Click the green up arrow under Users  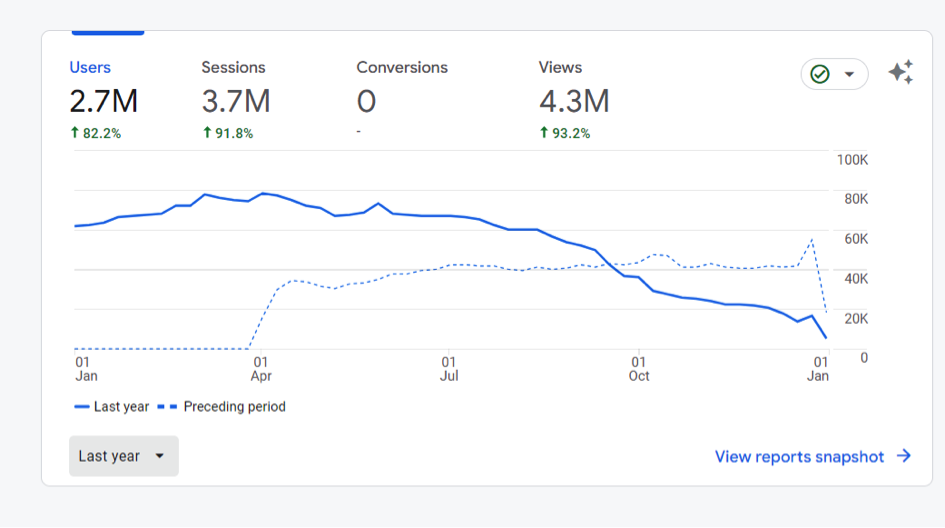(74, 133)
